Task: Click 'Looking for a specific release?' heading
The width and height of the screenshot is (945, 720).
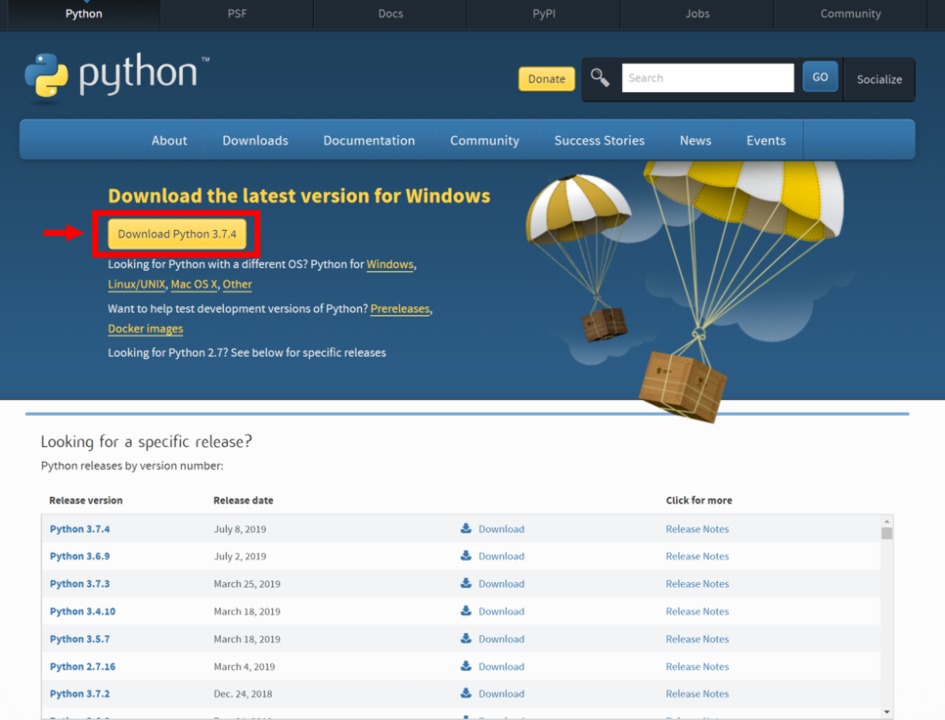Action: pos(146,442)
